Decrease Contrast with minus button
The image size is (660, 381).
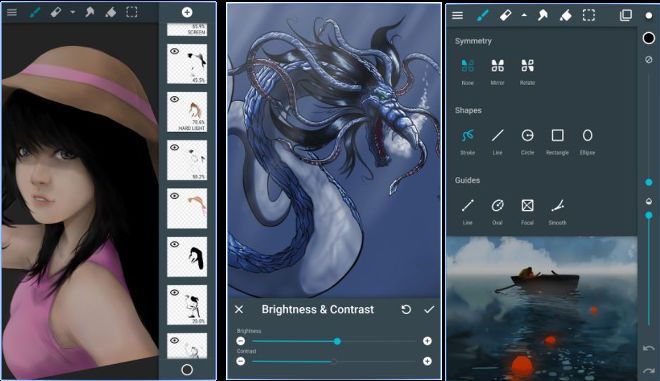point(241,361)
